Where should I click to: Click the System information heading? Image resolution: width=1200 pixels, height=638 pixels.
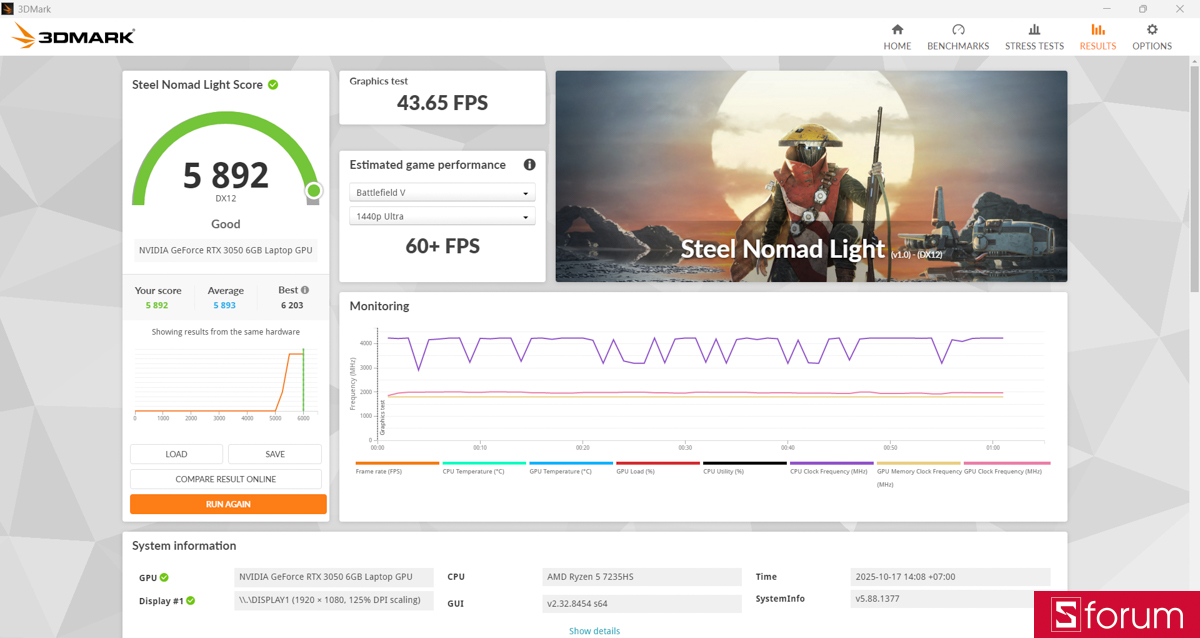[x=184, y=546]
